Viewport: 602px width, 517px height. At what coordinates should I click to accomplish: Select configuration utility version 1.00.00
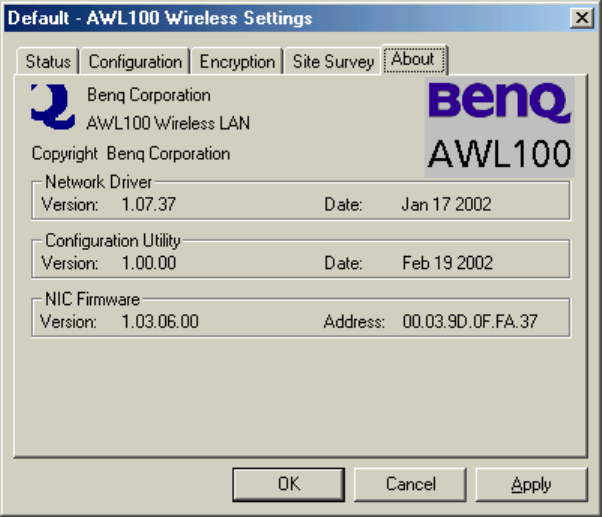pyautogui.click(x=149, y=263)
